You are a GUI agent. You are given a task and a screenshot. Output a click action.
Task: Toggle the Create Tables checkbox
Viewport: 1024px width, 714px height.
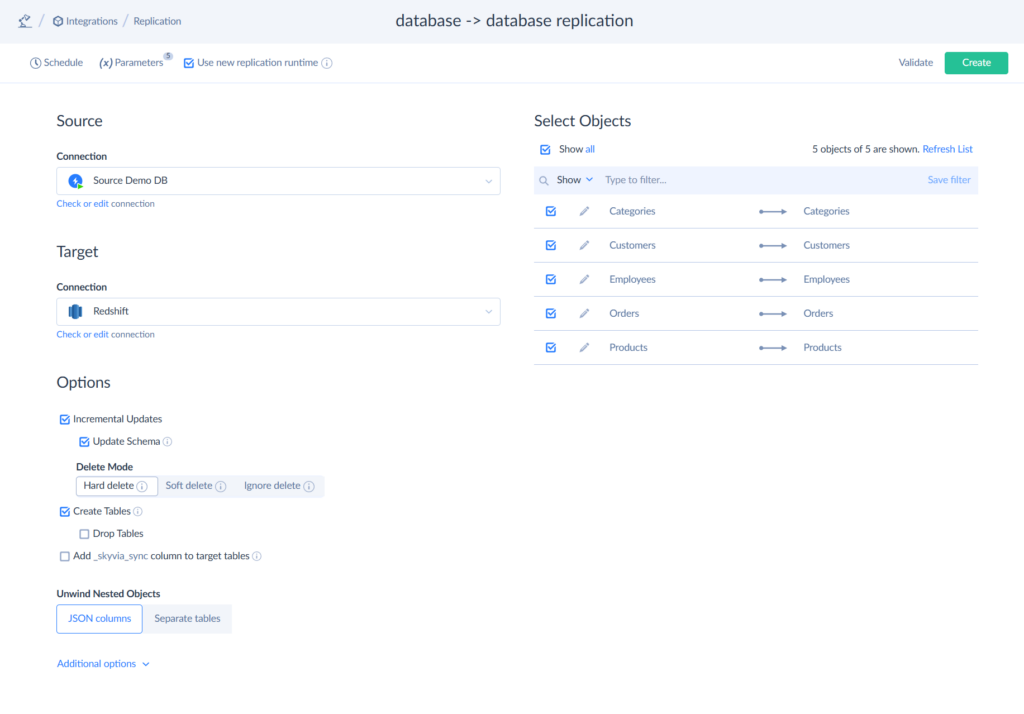(65, 511)
